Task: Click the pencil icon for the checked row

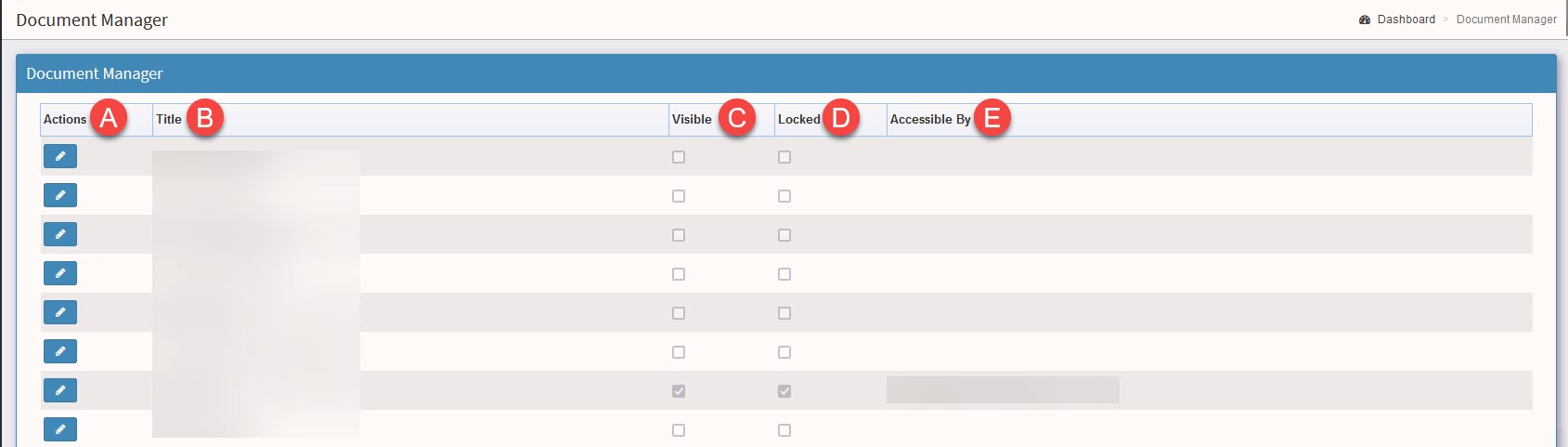Action: pyautogui.click(x=59, y=390)
